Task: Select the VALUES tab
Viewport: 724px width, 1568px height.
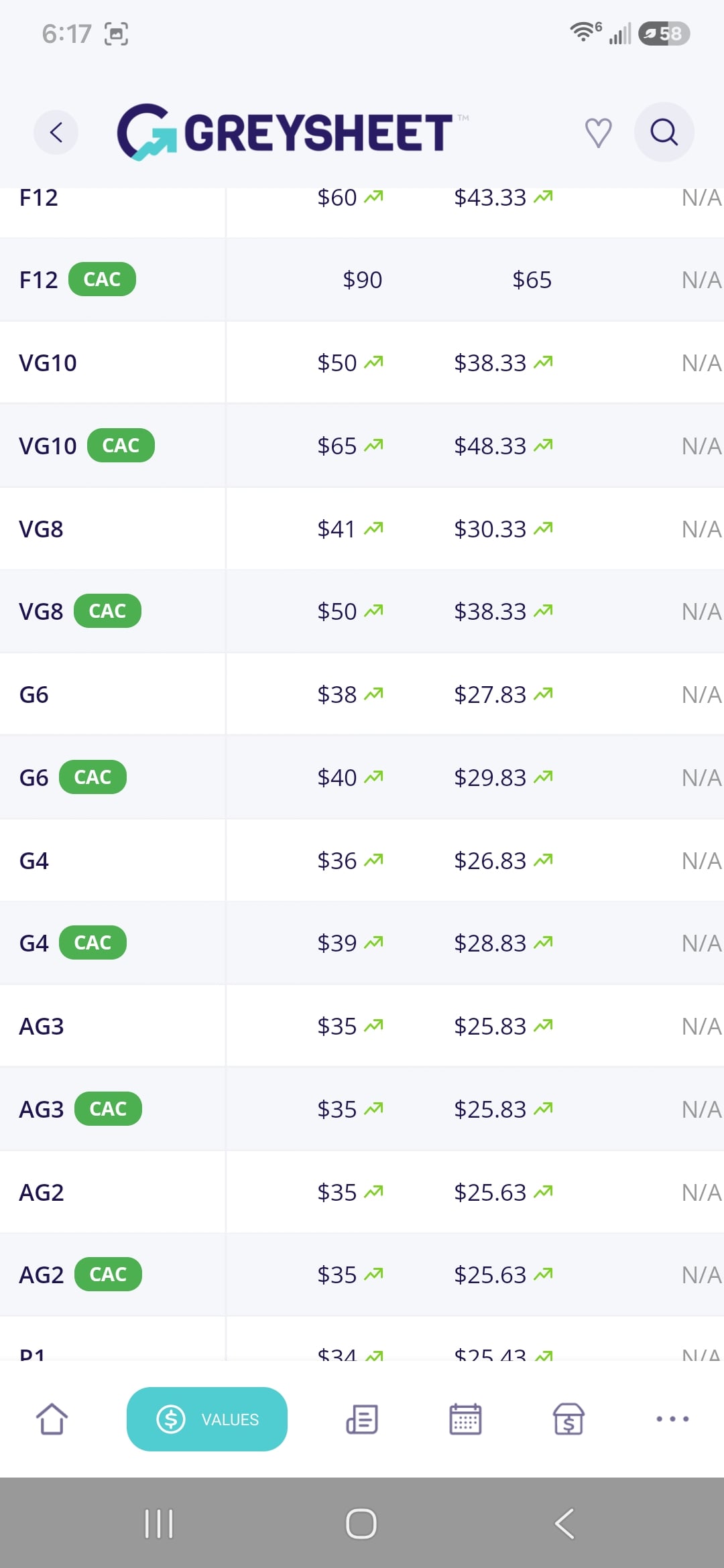Action: tap(207, 1419)
